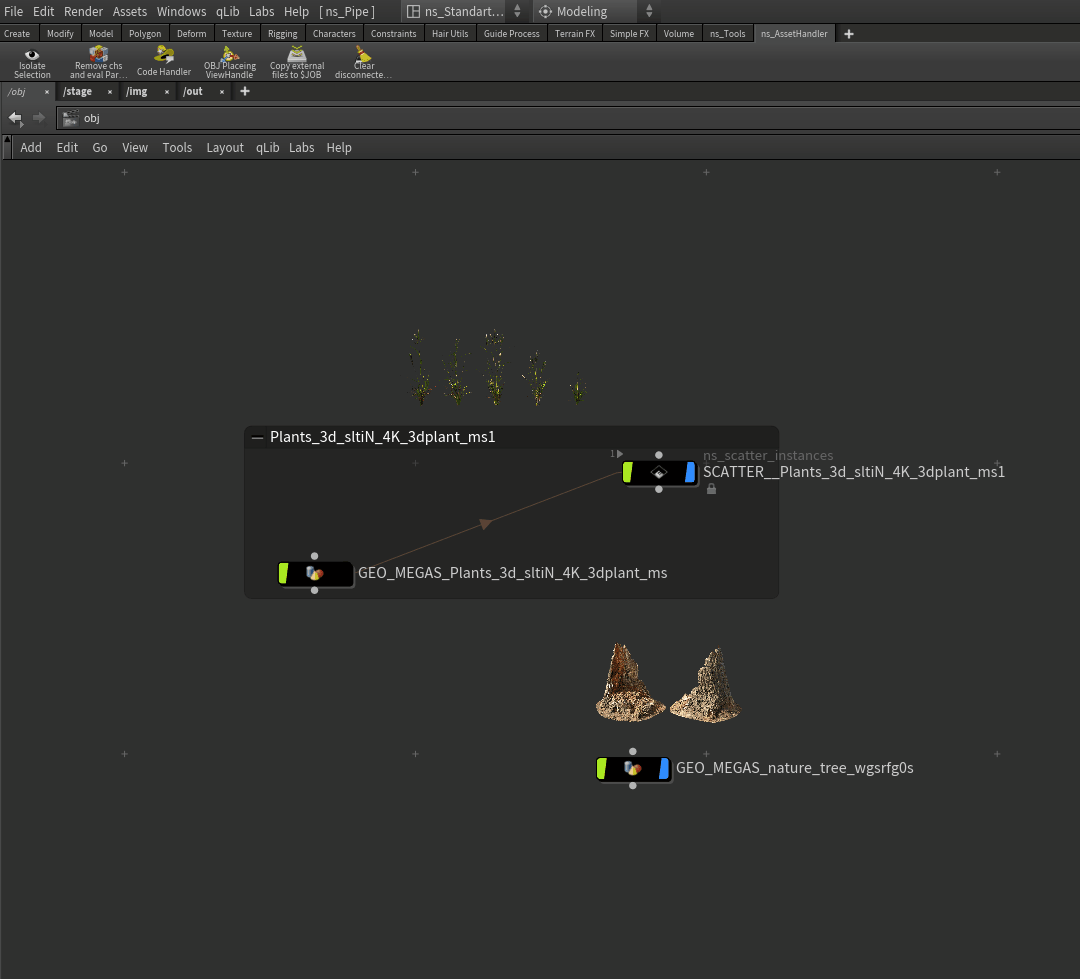Viewport: 1080px width, 979px height.
Task: Run the Clear disconnected shelf tool
Action: (x=364, y=63)
